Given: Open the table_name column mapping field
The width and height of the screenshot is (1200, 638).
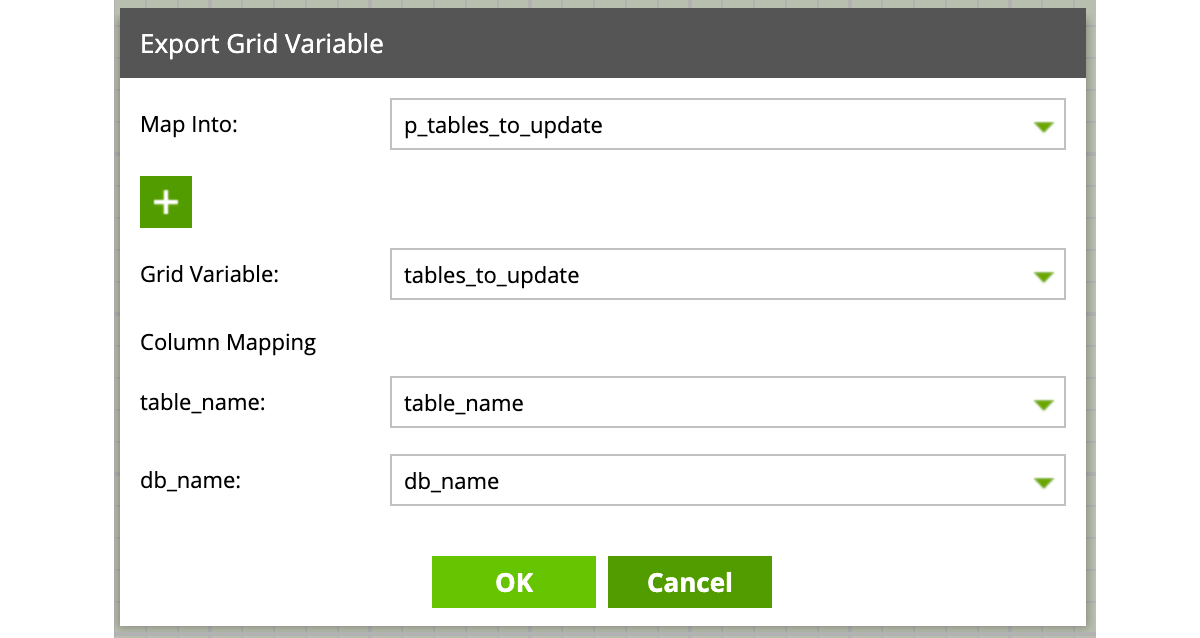Looking at the screenshot, I should 700,404.
